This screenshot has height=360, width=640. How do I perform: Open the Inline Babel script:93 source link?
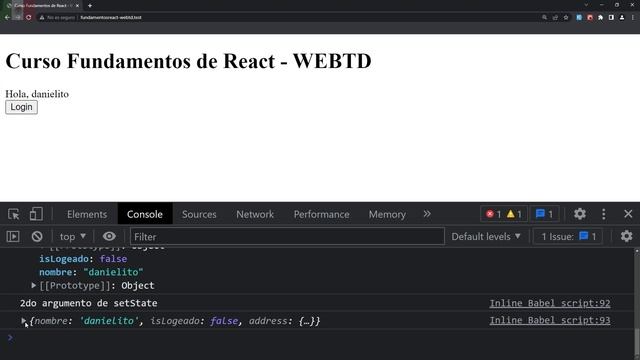[x=550, y=320]
